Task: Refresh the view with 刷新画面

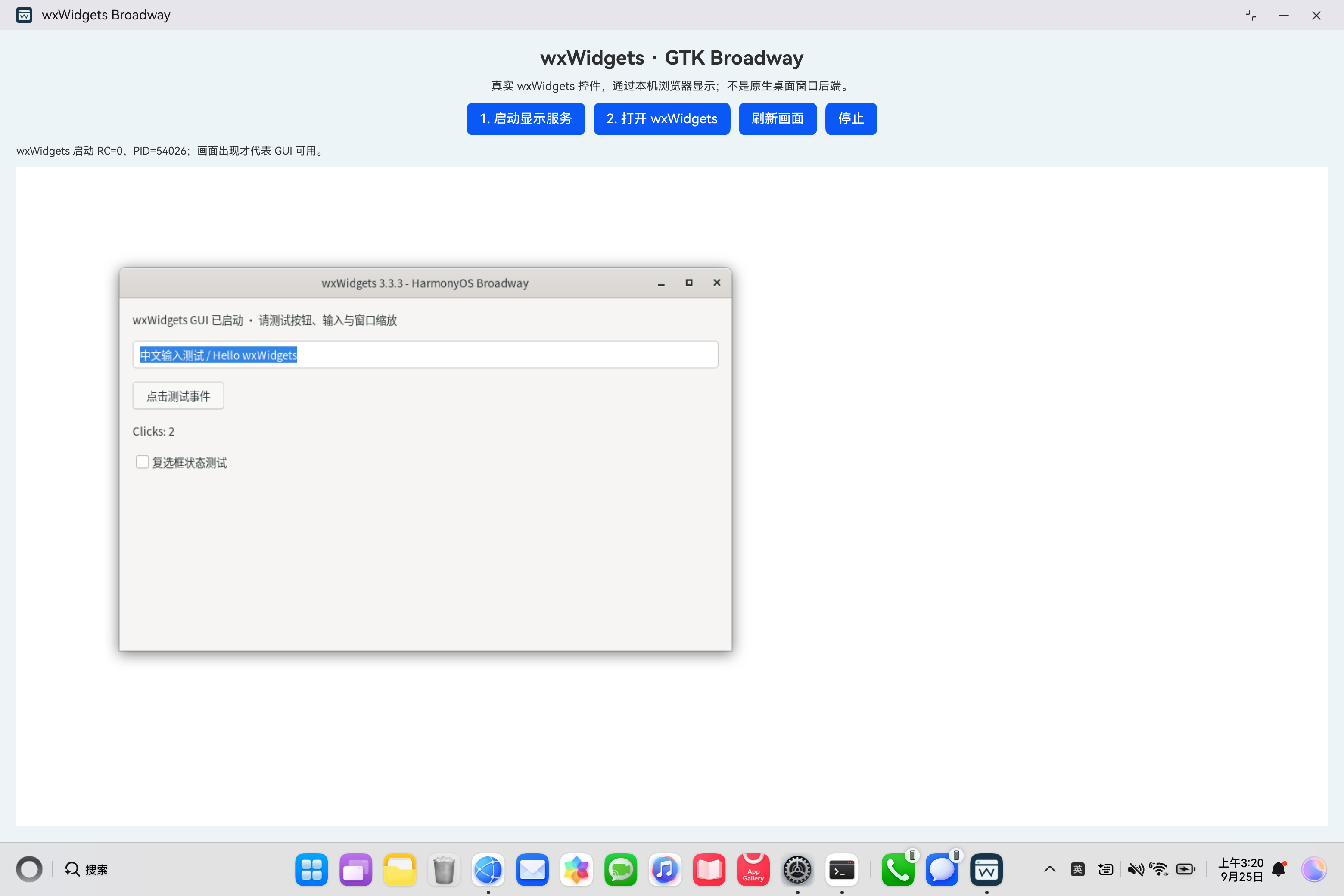Action: coord(777,119)
